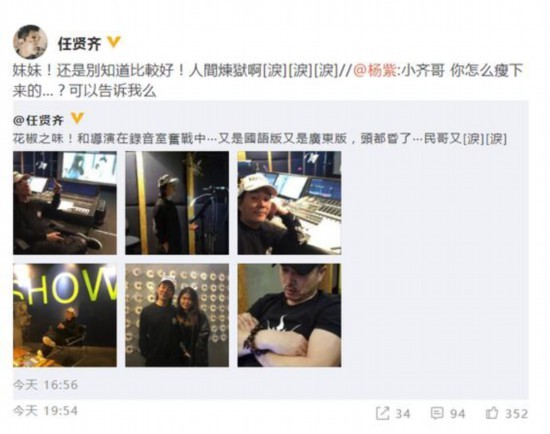Click the comment count 94
The width and height of the screenshot is (550, 434).
[x=457, y=414]
